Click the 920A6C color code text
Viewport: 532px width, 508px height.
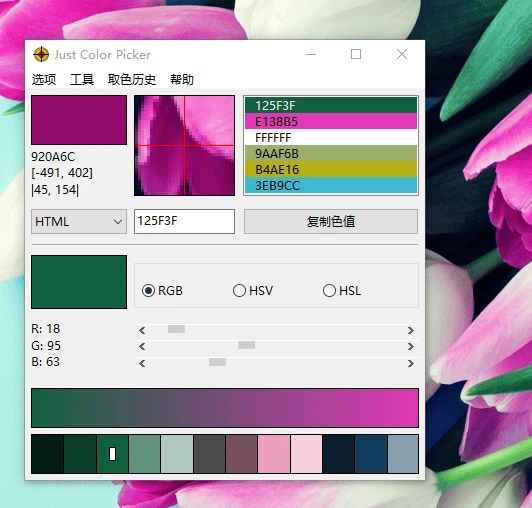53,157
